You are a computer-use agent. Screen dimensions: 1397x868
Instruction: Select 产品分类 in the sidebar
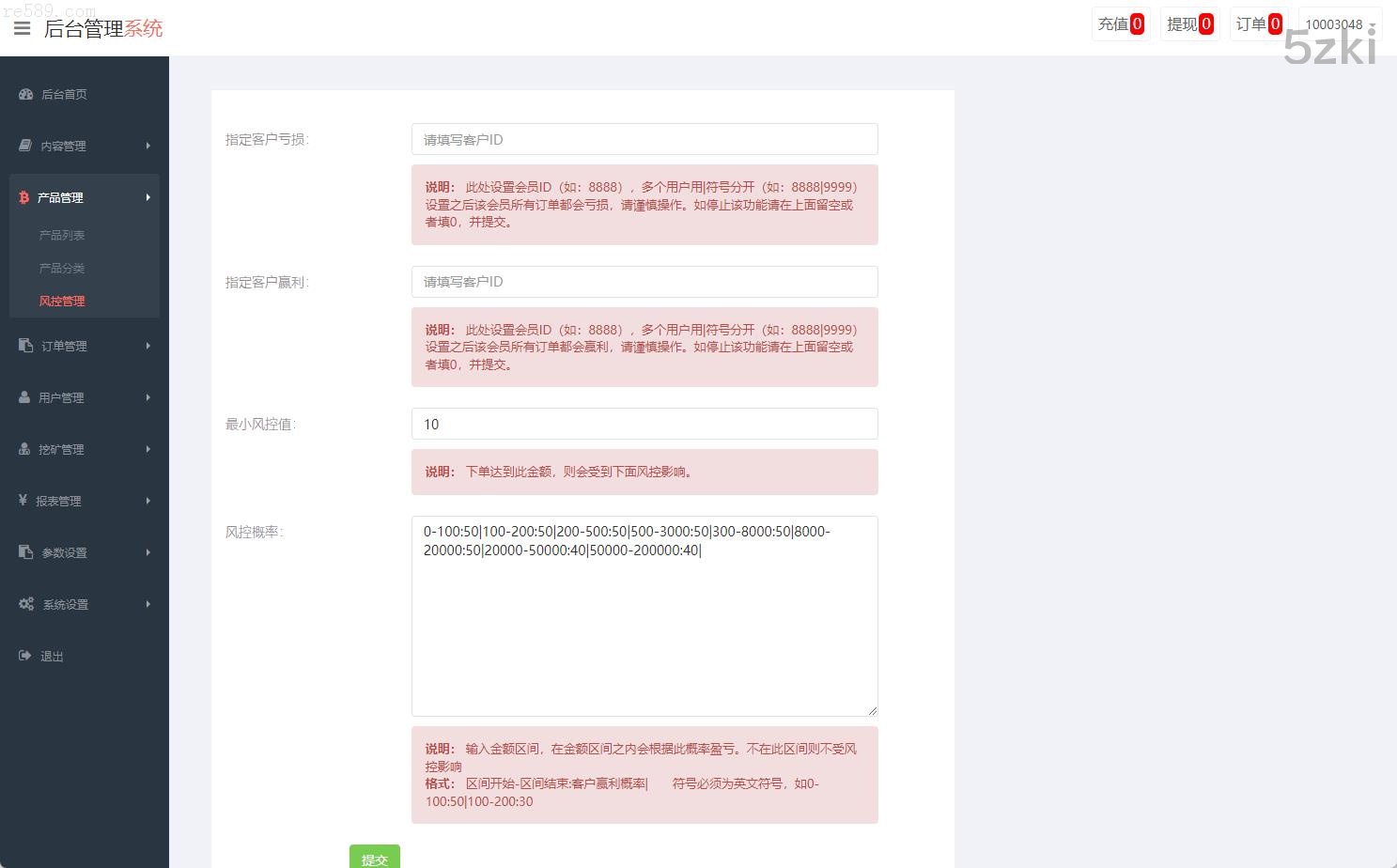tap(62, 268)
